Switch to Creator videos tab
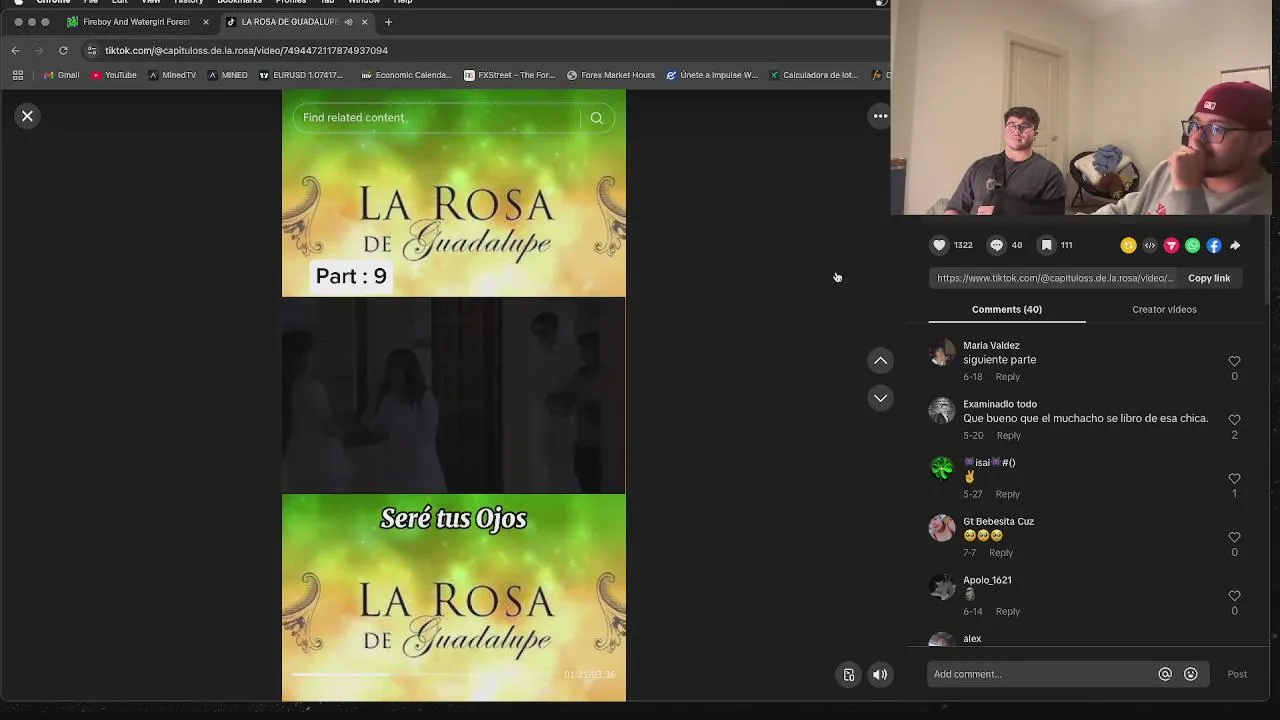This screenshot has height=720, width=1280. (x=1164, y=309)
